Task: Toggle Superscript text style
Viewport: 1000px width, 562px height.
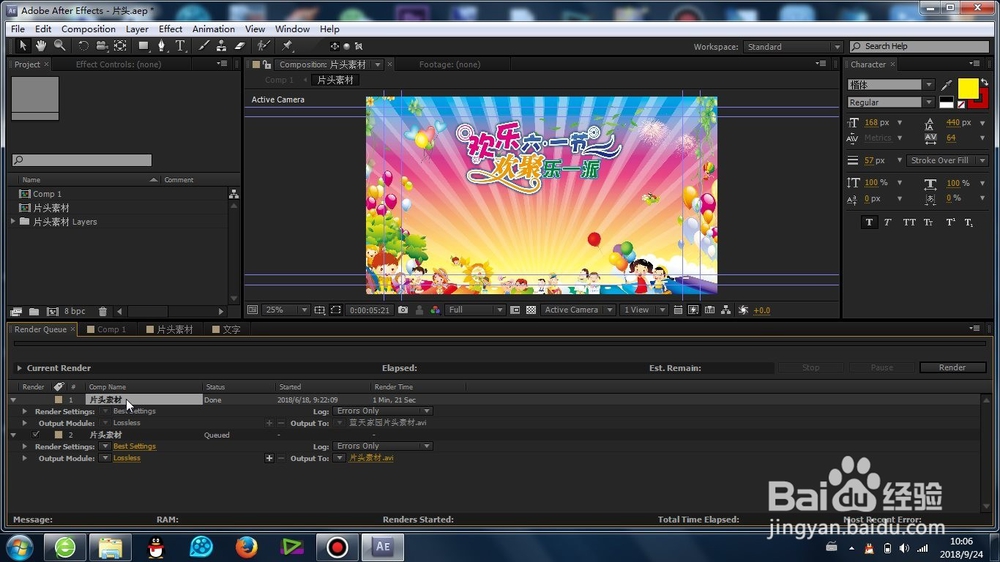Action: point(950,222)
